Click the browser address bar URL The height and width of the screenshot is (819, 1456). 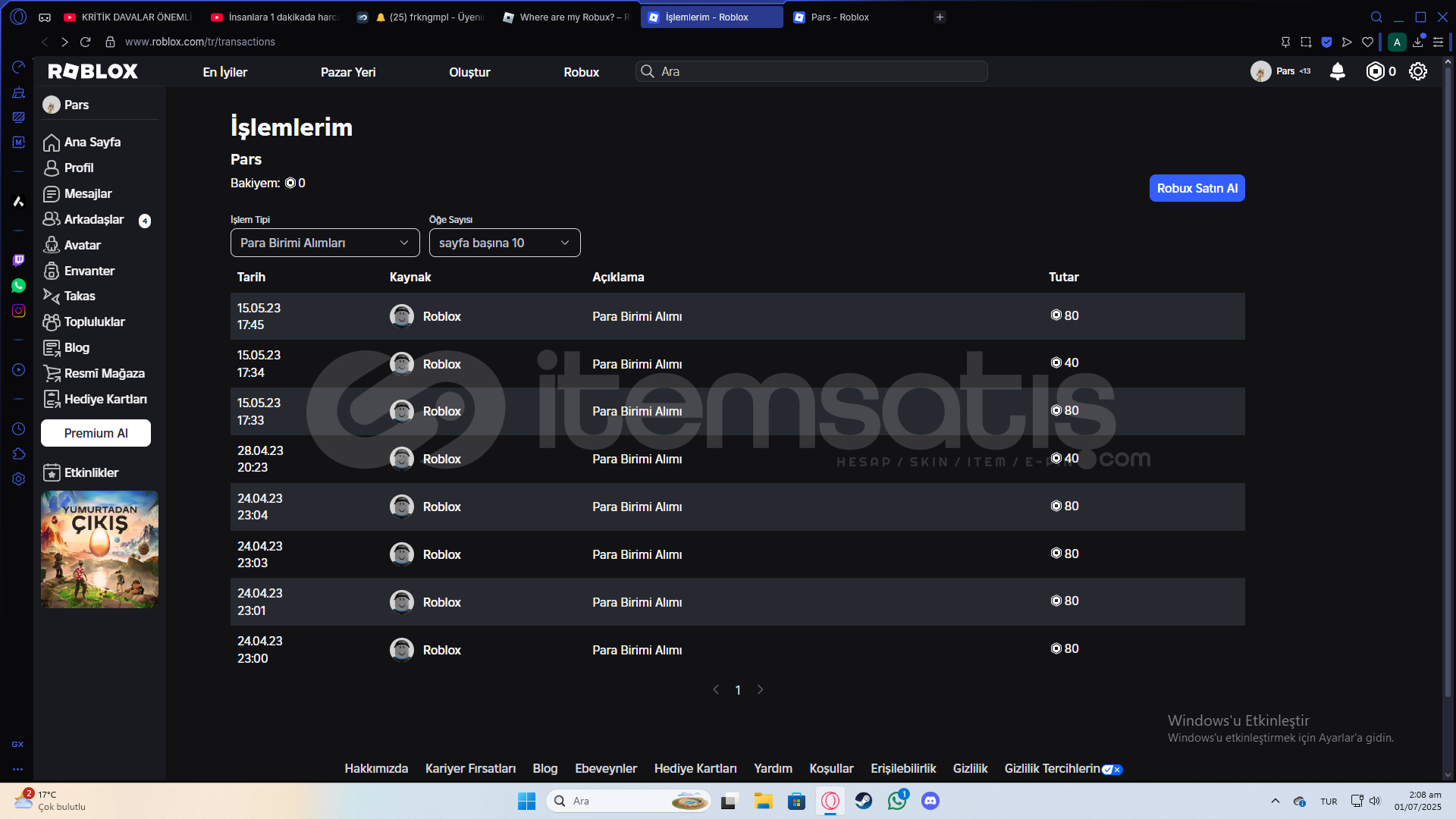point(200,42)
